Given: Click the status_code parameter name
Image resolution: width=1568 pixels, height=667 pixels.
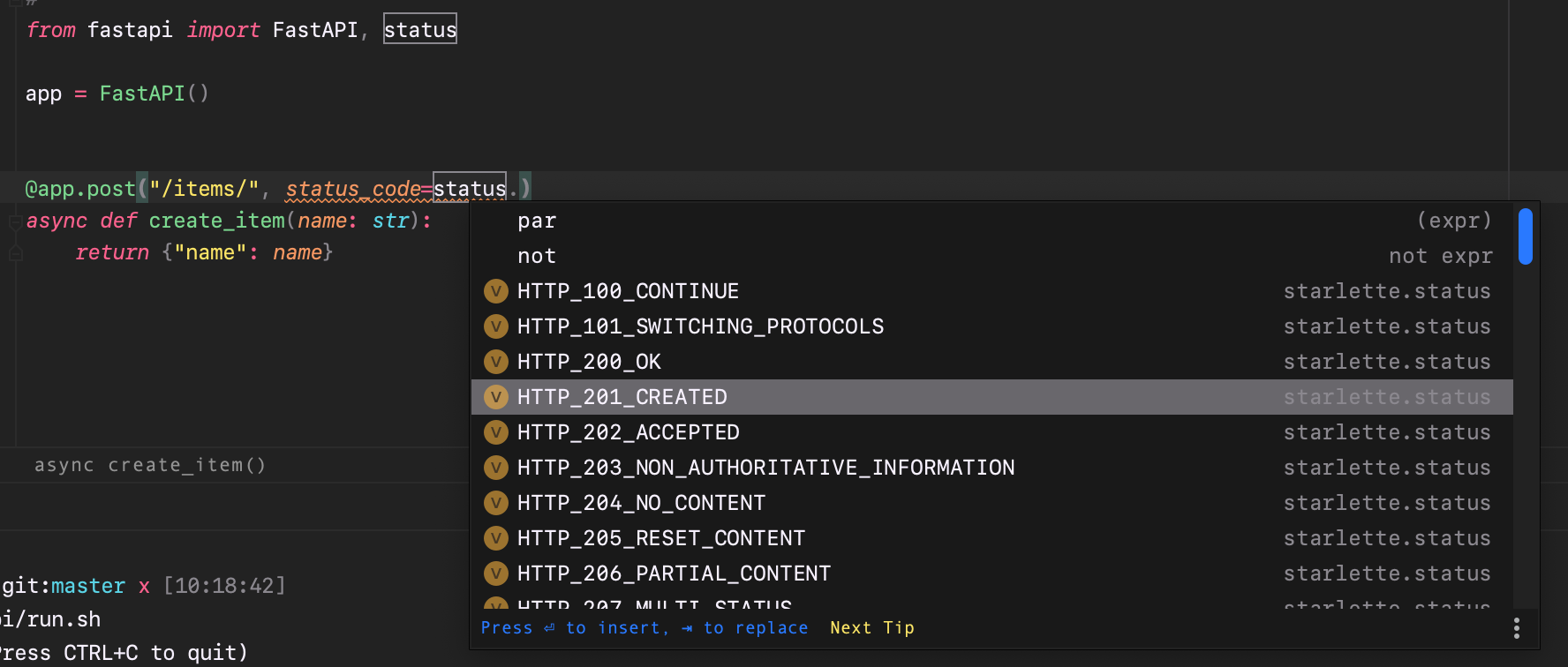Looking at the screenshot, I should tap(353, 189).
